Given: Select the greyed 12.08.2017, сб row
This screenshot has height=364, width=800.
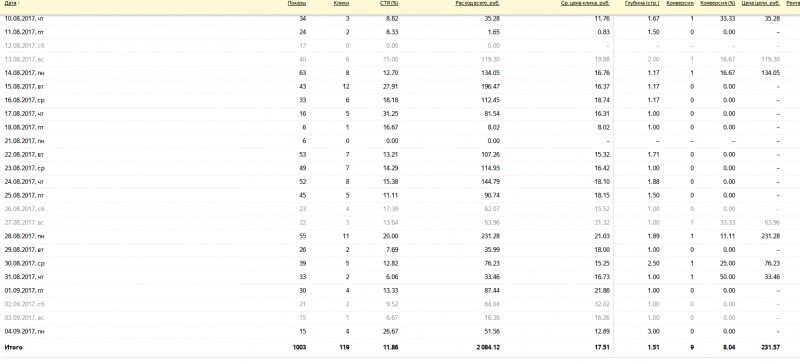Looking at the screenshot, I should coord(400,45).
